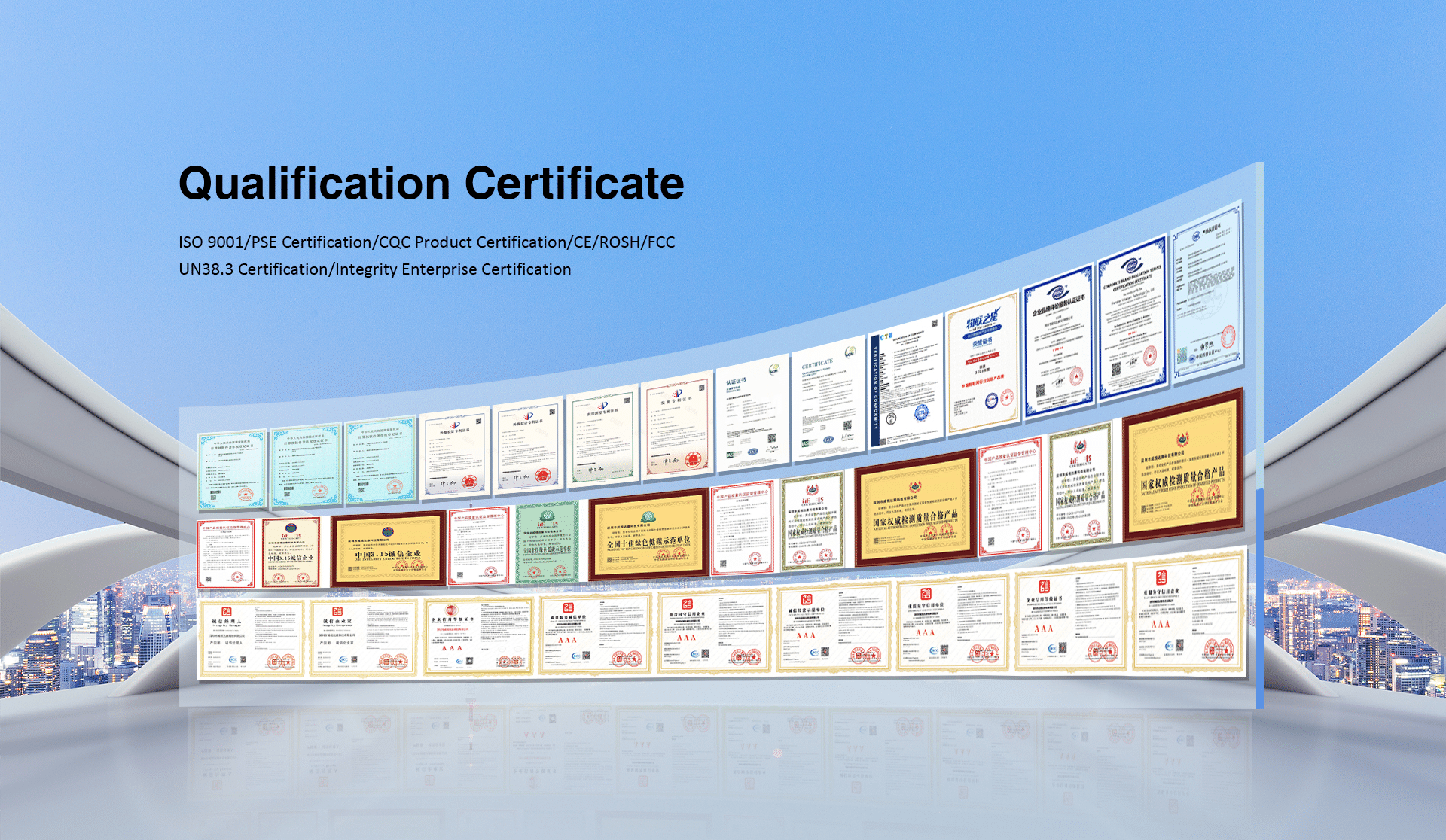Open the pink-bordered 发明专利证书 patent certificate

pos(676,431)
